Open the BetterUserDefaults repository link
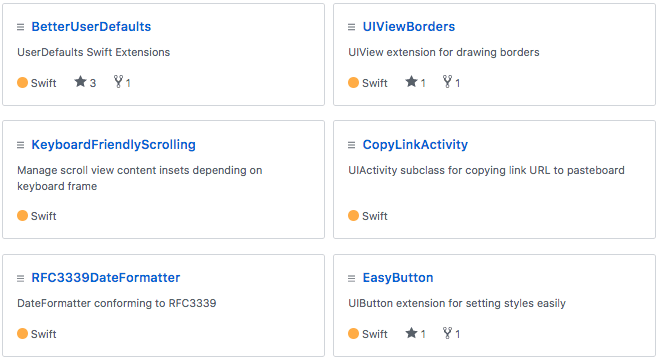This screenshot has width=658, height=360. (x=91, y=27)
